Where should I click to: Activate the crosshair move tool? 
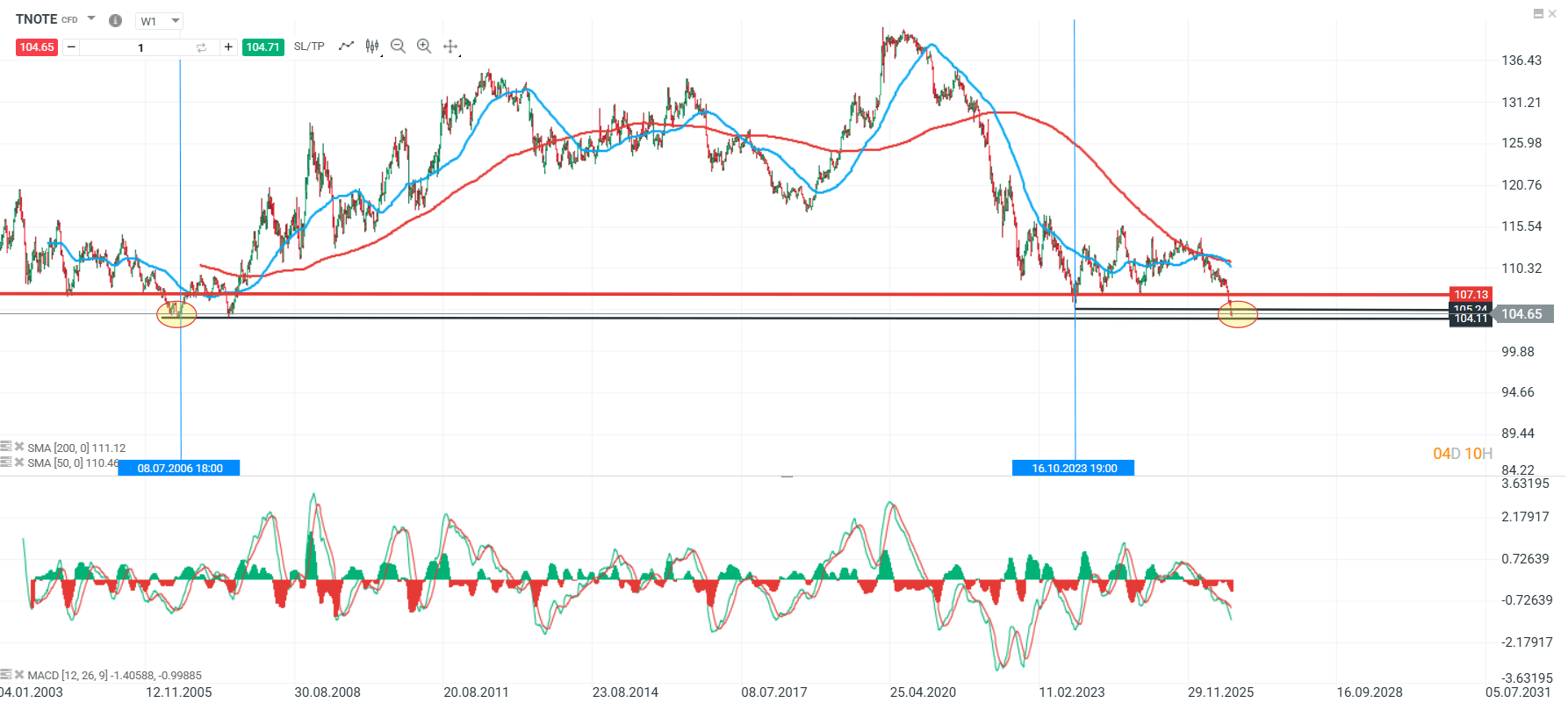(x=450, y=47)
